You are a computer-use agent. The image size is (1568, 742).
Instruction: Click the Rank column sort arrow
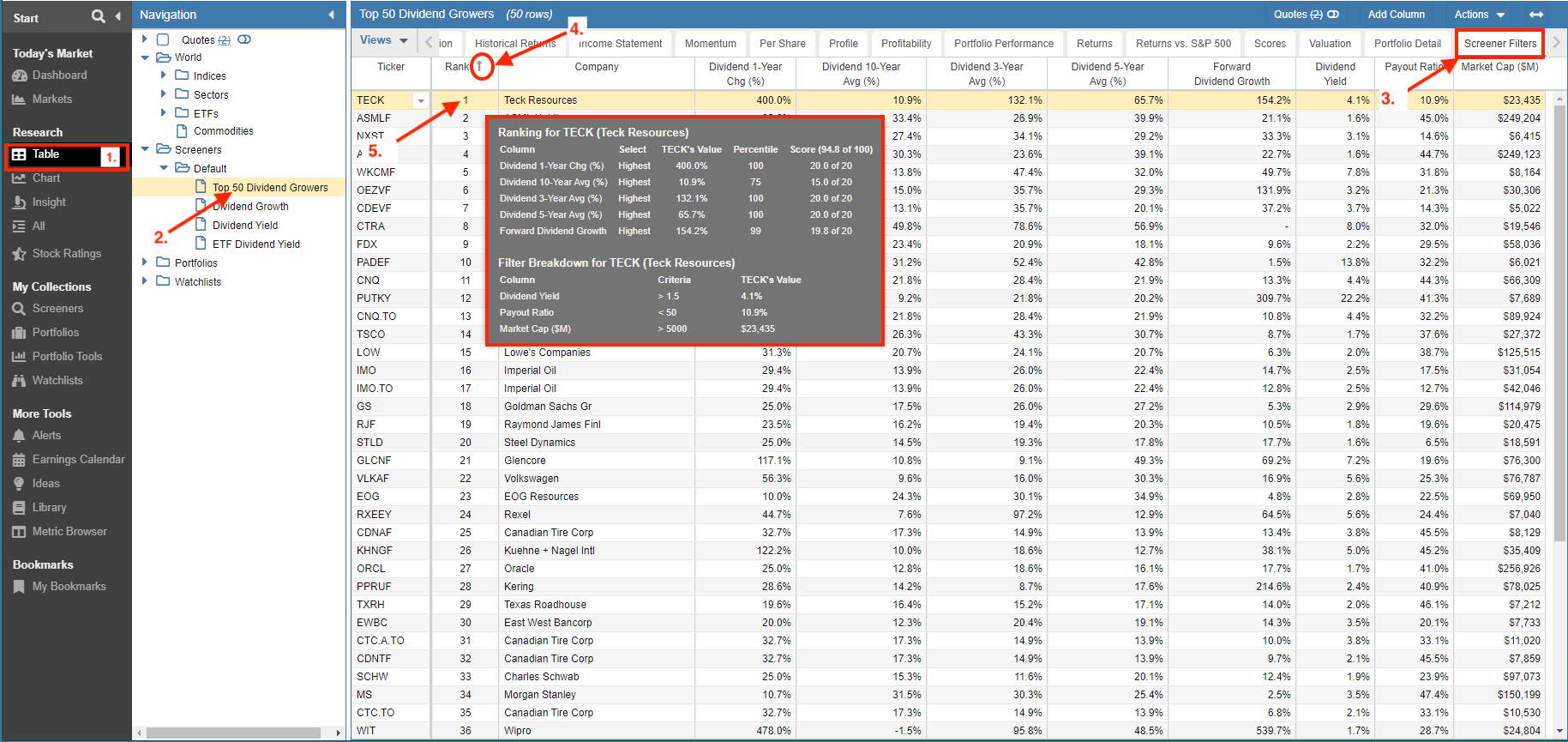click(x=480, y=67)
